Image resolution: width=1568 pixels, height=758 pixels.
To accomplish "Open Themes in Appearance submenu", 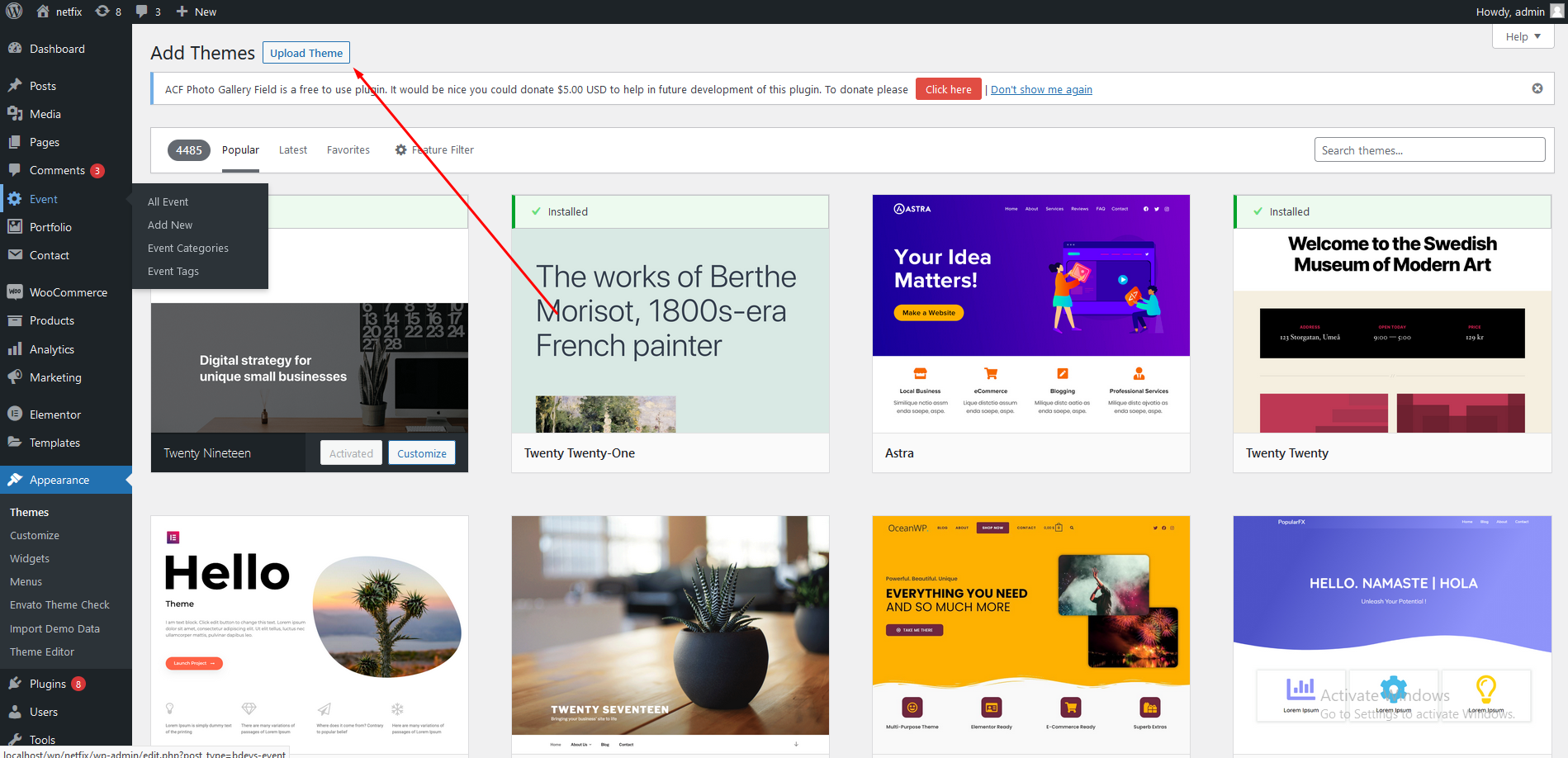I will point(29,512).
